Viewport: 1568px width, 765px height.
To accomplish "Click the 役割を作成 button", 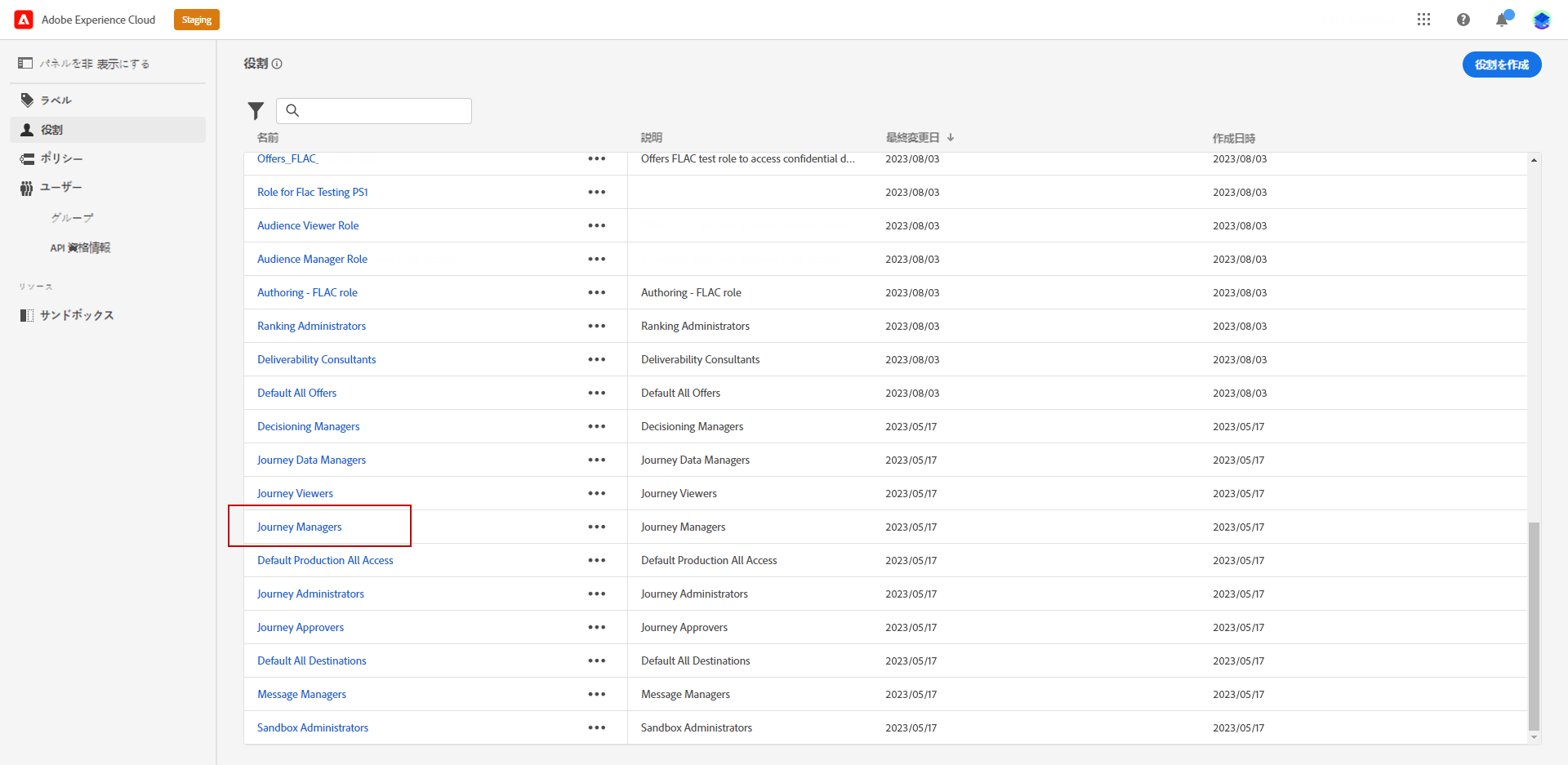I will tap(1502, 64).
